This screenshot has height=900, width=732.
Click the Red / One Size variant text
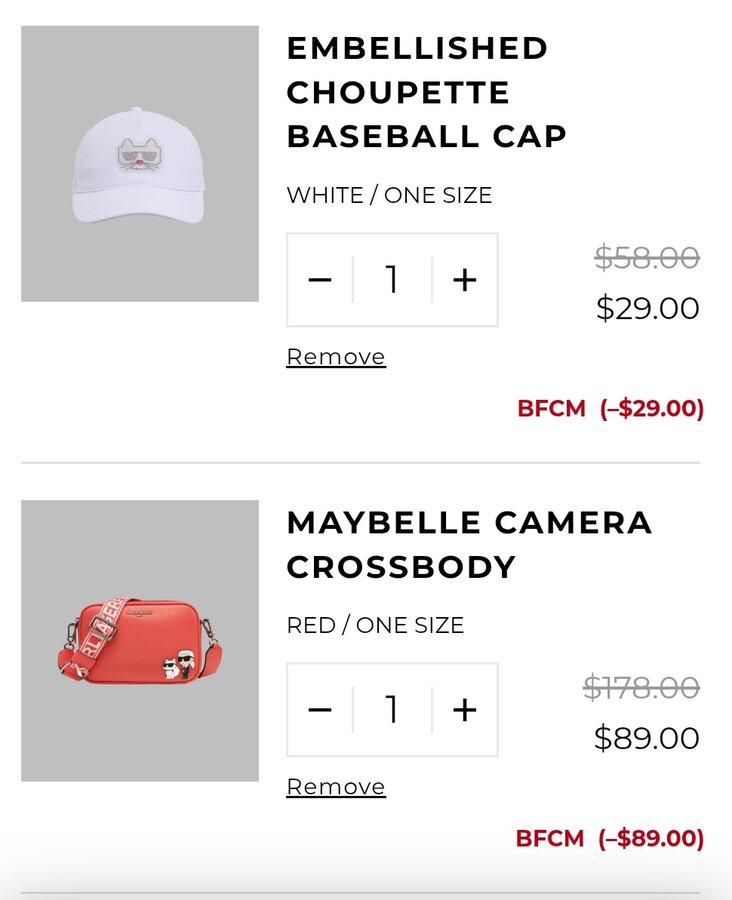[x=375, y=625]
